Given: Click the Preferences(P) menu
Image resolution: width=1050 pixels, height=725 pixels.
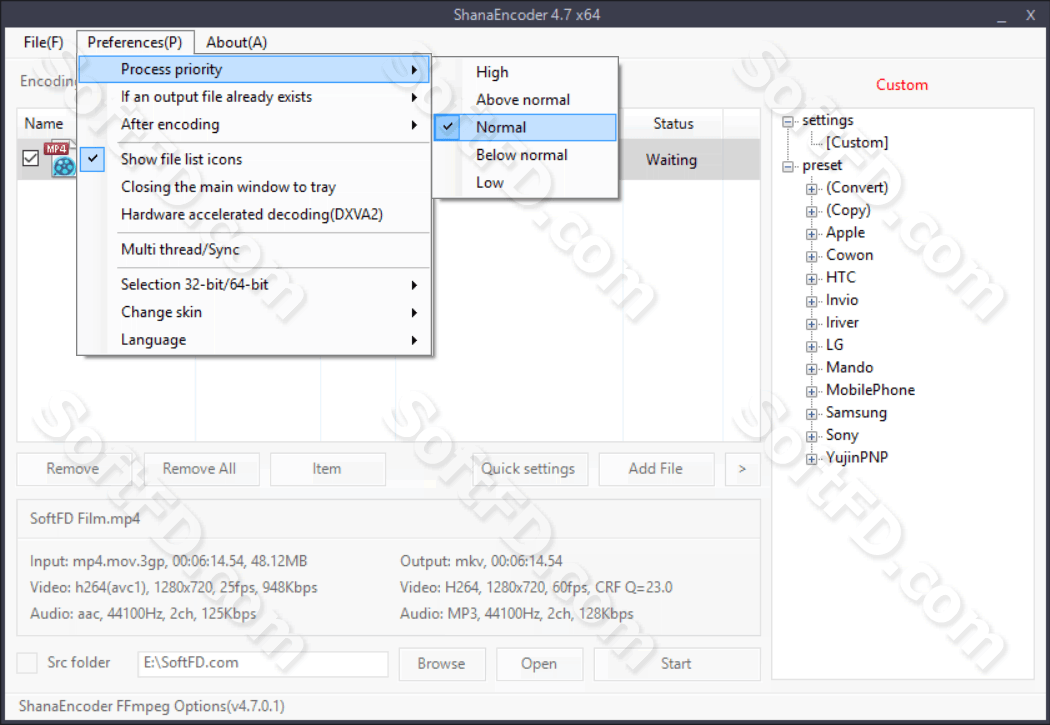Looking at the screenshot, I should 135,42.
